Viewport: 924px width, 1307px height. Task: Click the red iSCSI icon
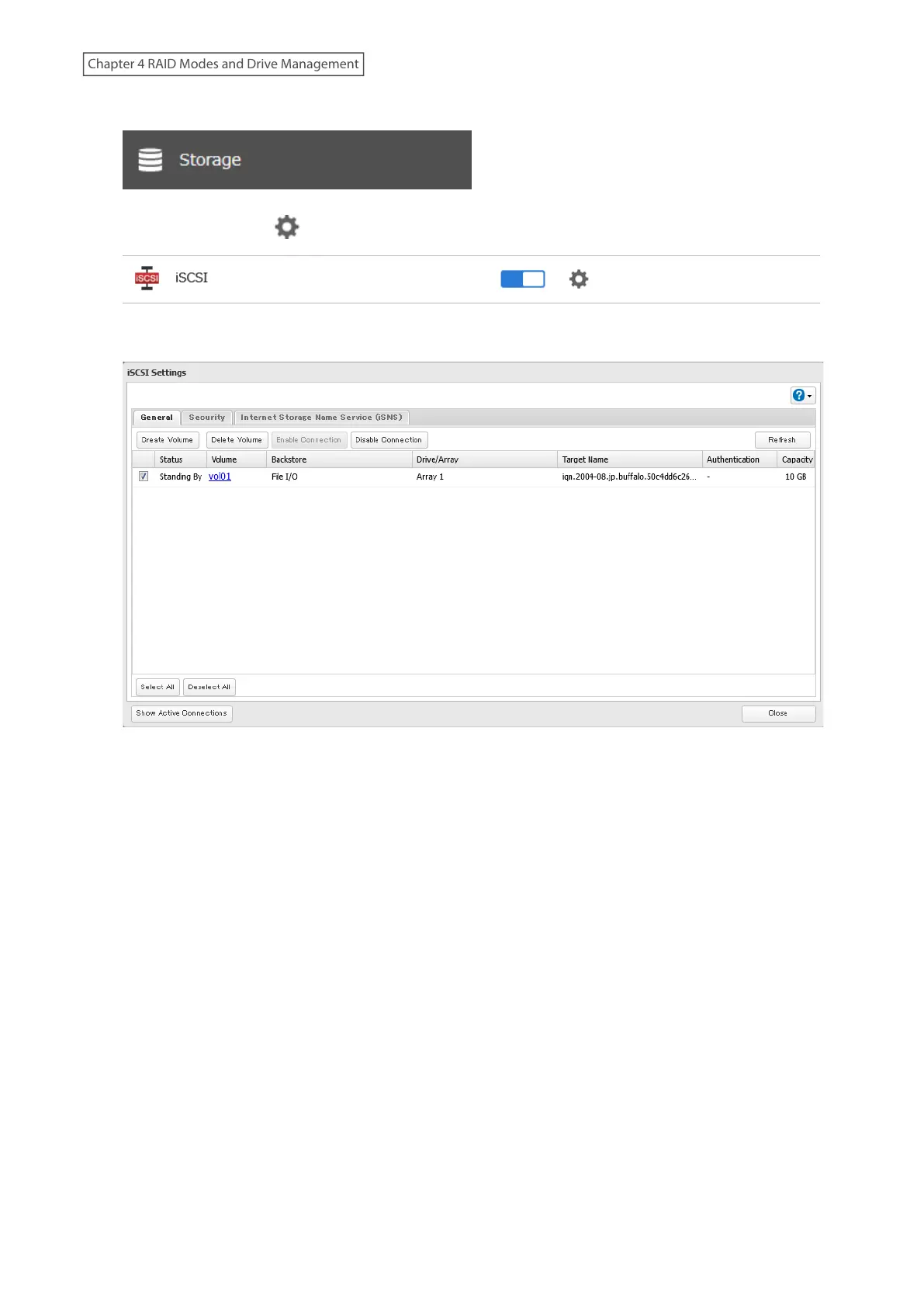147,279
